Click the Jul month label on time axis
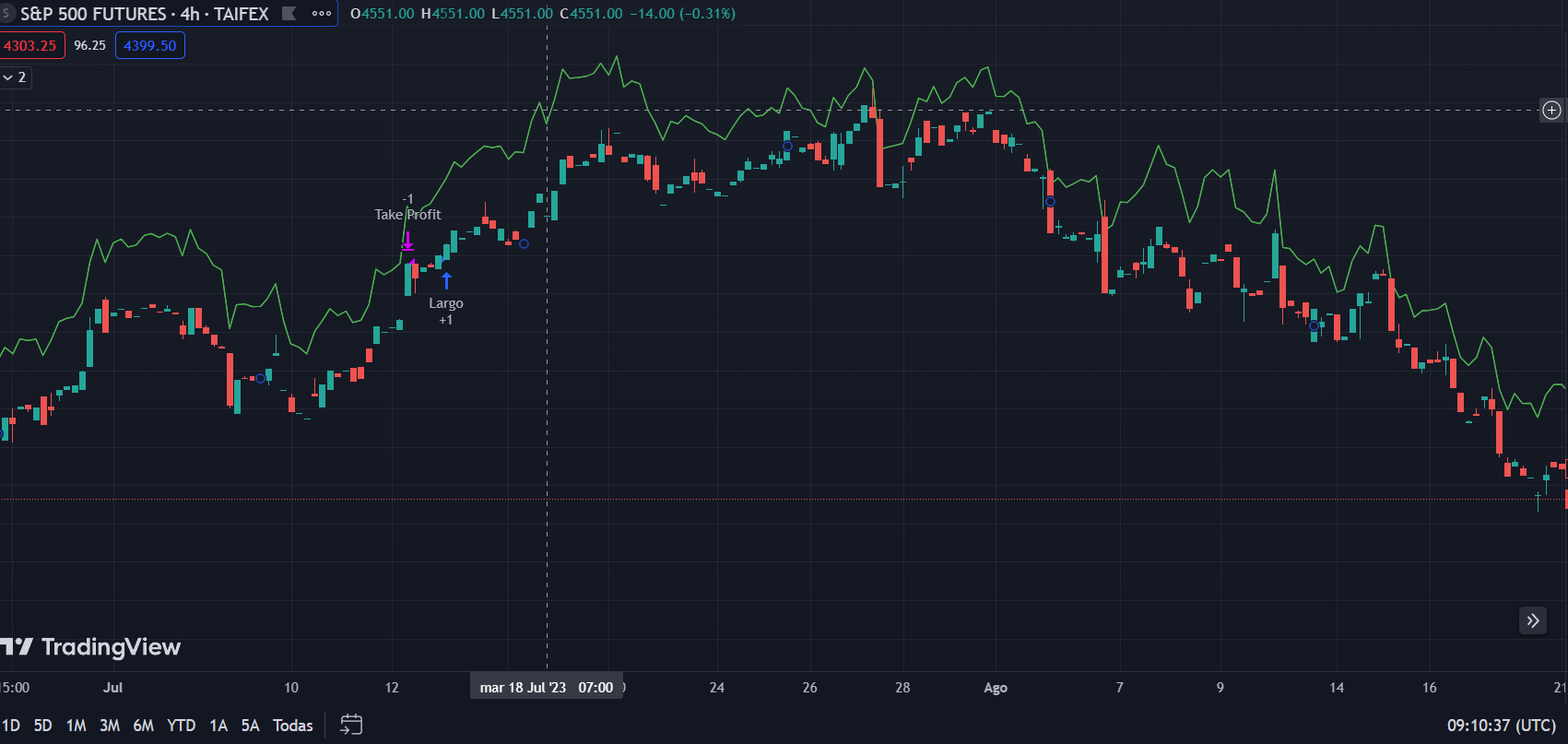Image resolution: width=1568 pixels, height=744 pixels. click(112, 688)
